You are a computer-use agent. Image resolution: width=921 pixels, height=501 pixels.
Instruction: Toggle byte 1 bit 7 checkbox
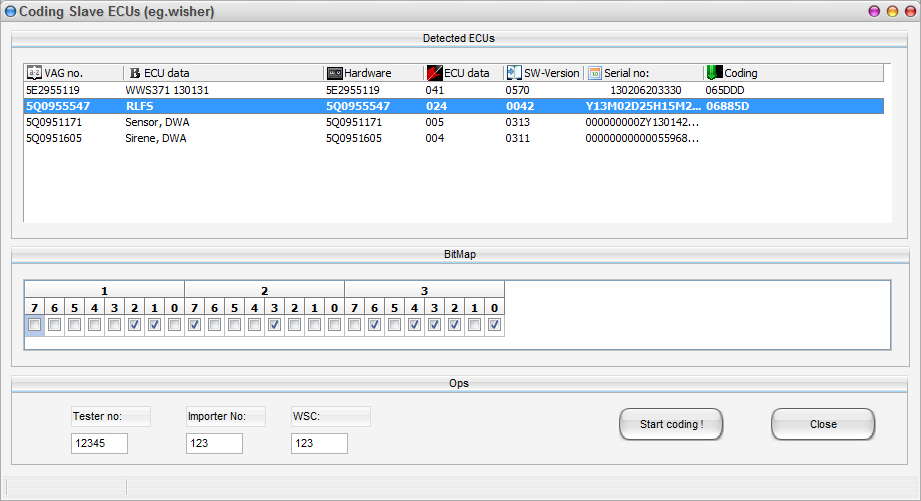point(35,324)
